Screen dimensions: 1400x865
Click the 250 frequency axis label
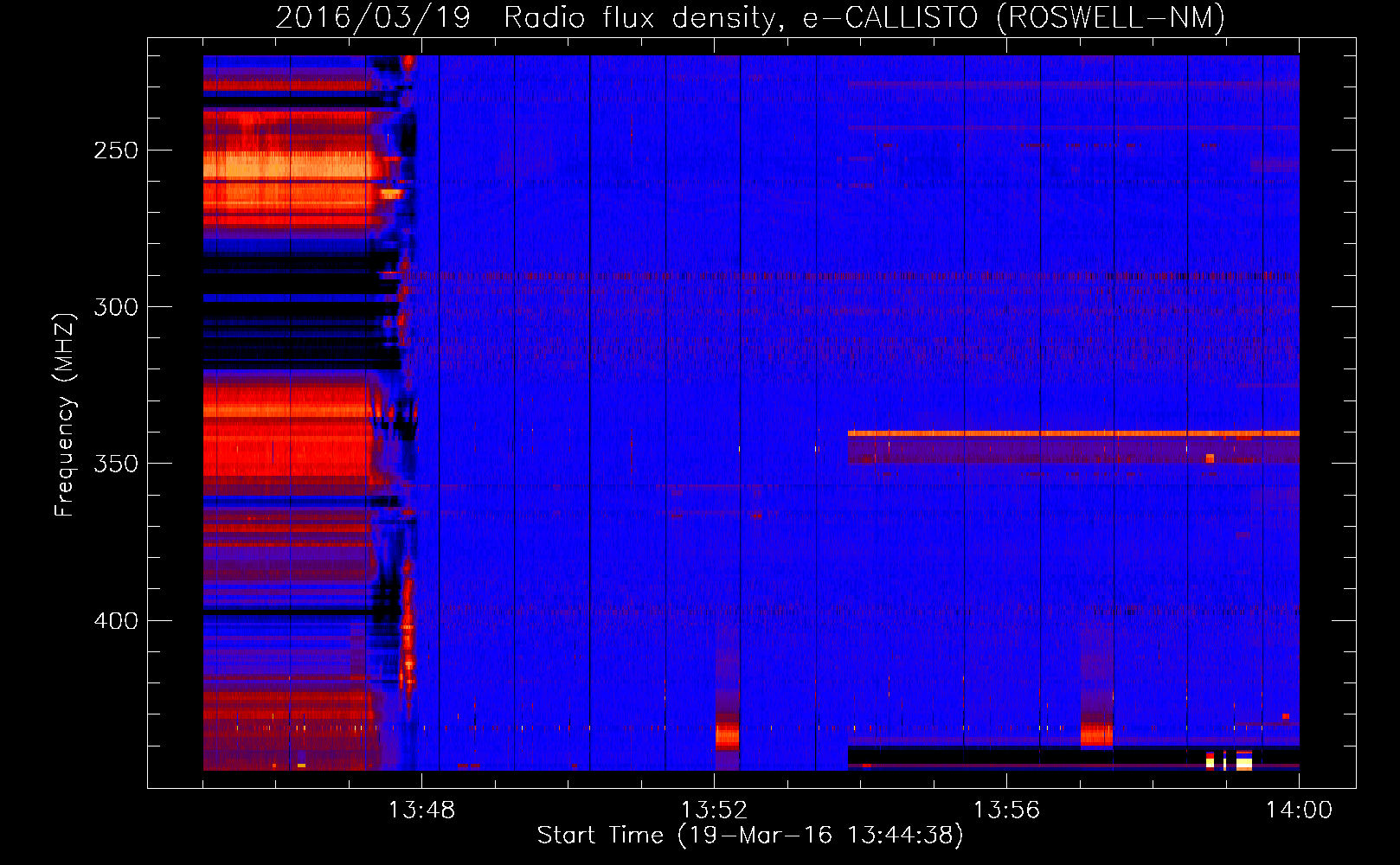point(116,151)
